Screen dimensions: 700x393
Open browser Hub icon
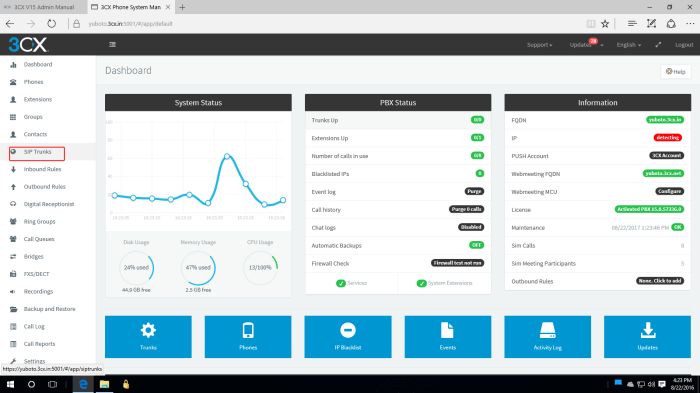pyautogui.click(x=632, y=24)
